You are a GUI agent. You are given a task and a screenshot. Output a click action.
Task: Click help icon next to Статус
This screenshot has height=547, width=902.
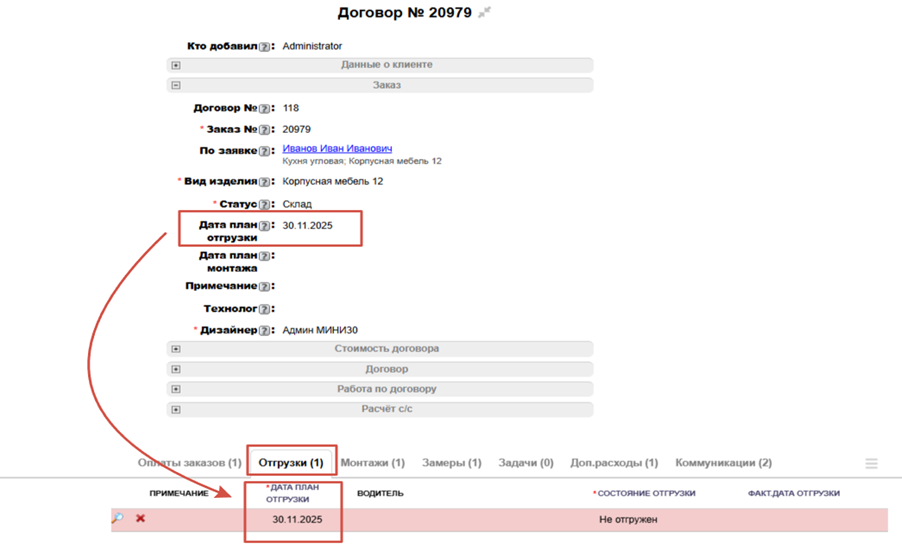[x=265, y=205]
